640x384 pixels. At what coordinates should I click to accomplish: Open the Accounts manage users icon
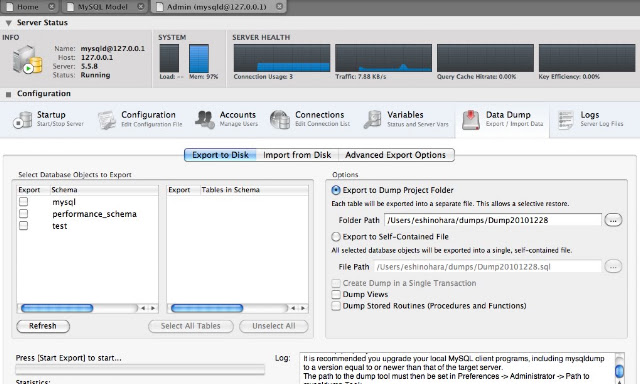(x=205, y=120)
